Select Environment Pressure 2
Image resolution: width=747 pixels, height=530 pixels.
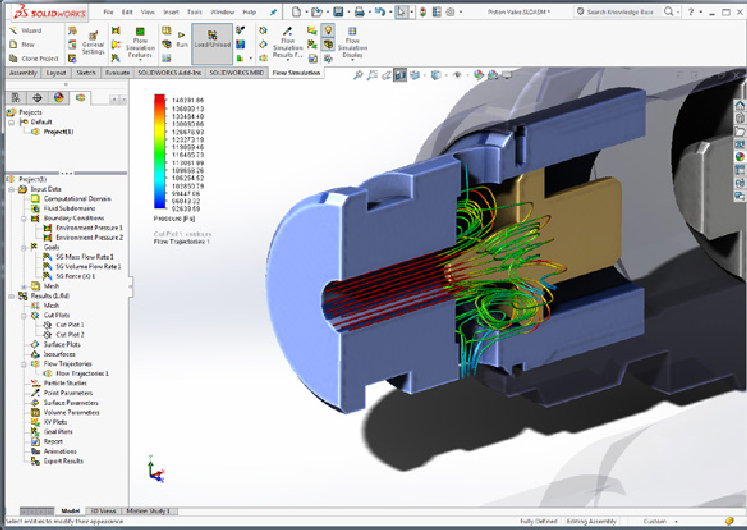click(89, 237)
